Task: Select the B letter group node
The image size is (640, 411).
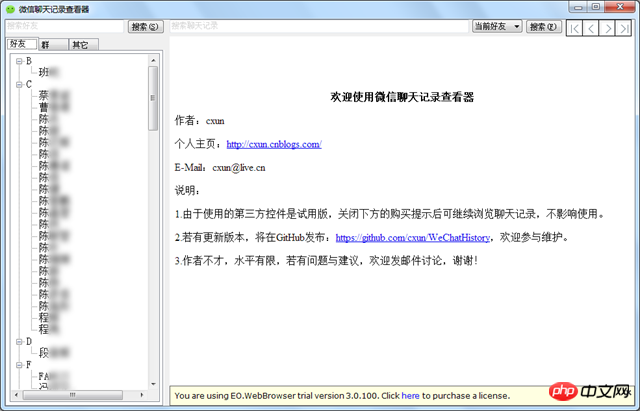Action: (x=29, y=61)
